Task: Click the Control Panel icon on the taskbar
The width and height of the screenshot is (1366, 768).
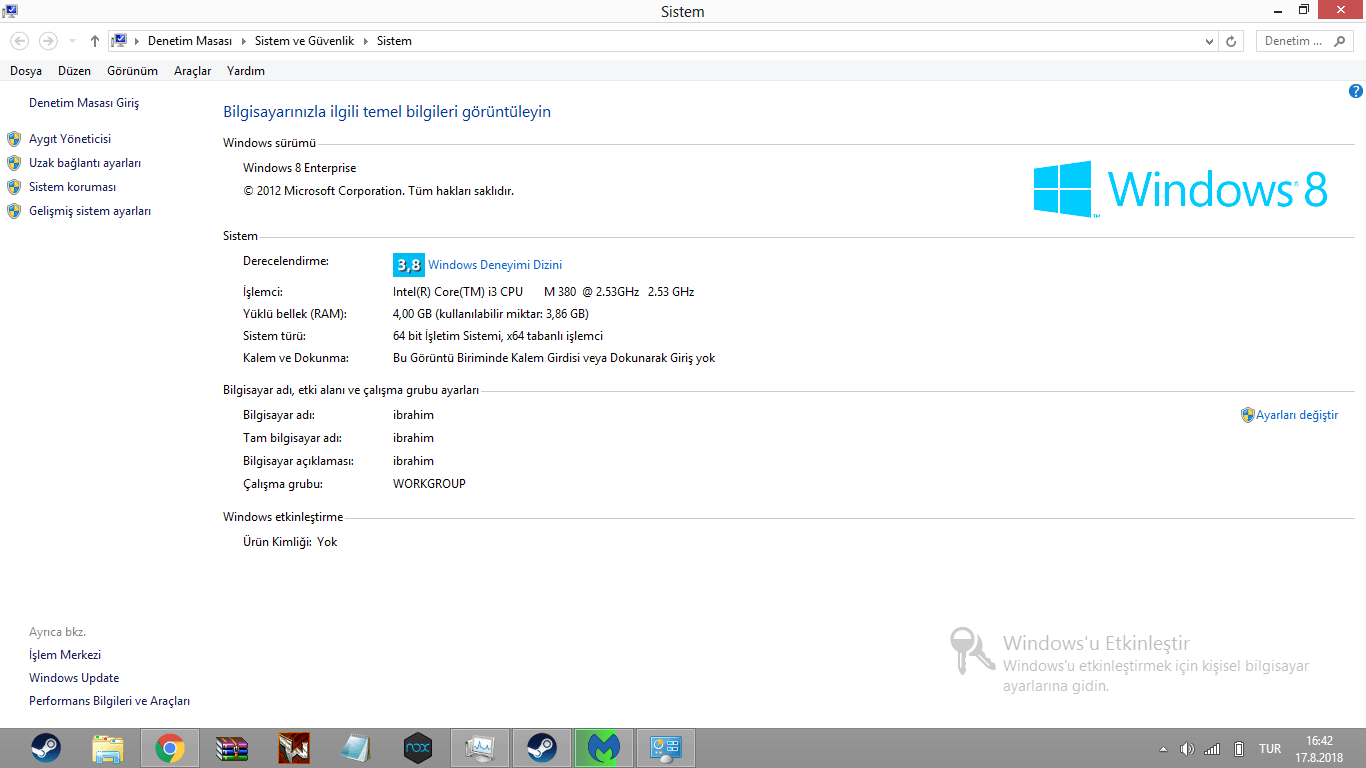Action: coord(666,748)
